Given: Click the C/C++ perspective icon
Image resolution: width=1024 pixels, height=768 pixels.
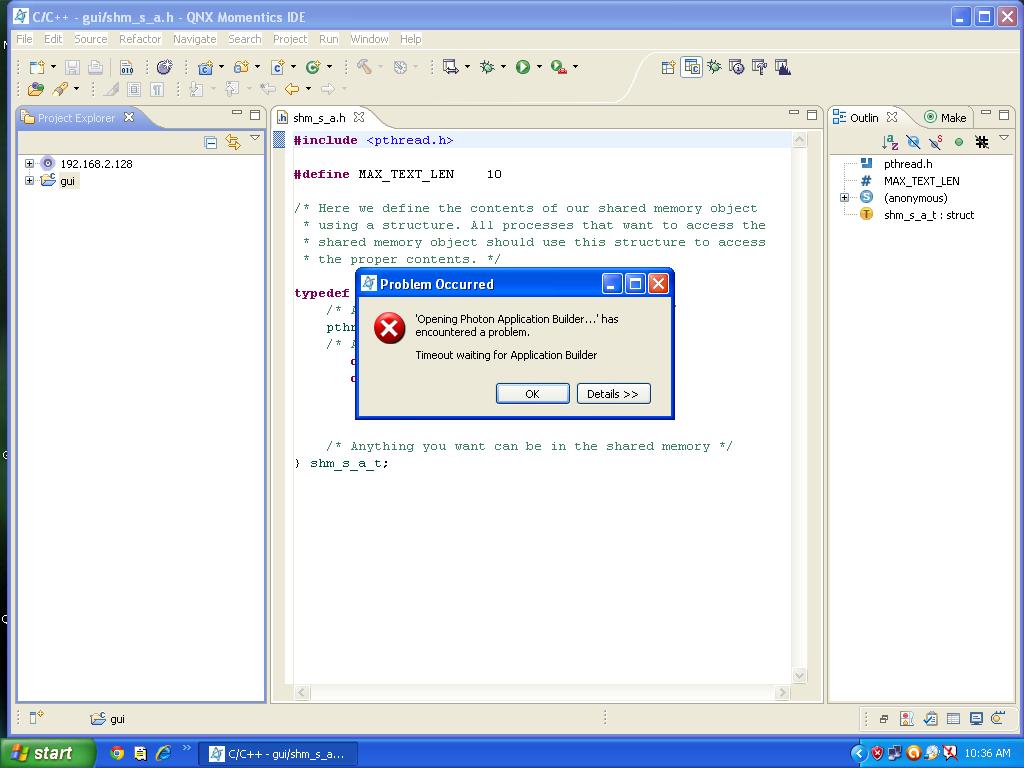Looking at the screenshot, I should pyautogui.click(x=691, y=67).
